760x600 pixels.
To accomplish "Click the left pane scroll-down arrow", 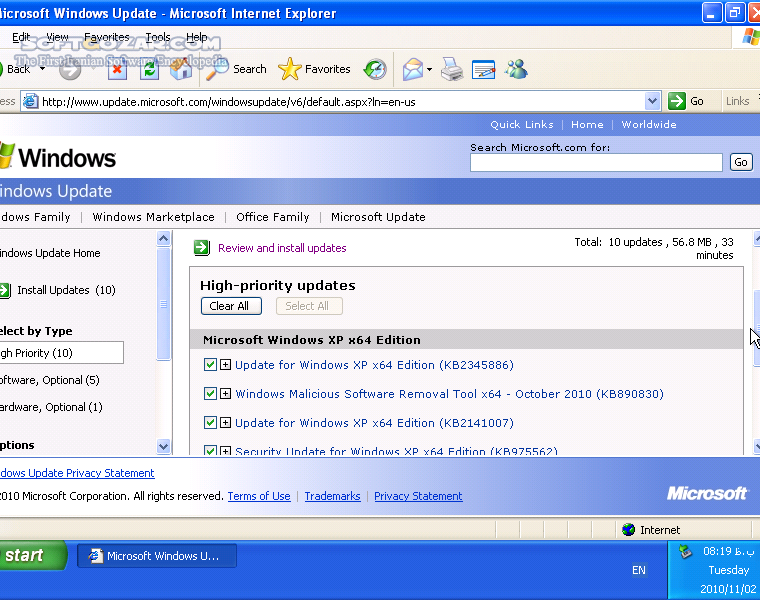I will (163, 446).
